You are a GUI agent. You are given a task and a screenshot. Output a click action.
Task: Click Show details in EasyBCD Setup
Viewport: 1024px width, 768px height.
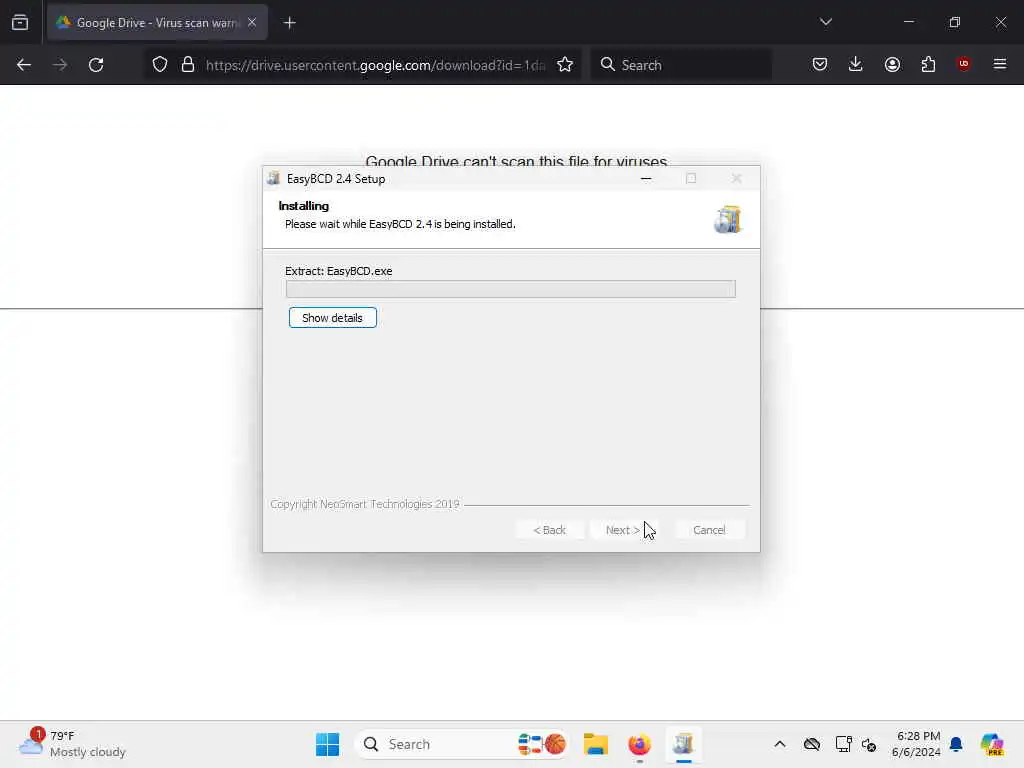[332, 318]
